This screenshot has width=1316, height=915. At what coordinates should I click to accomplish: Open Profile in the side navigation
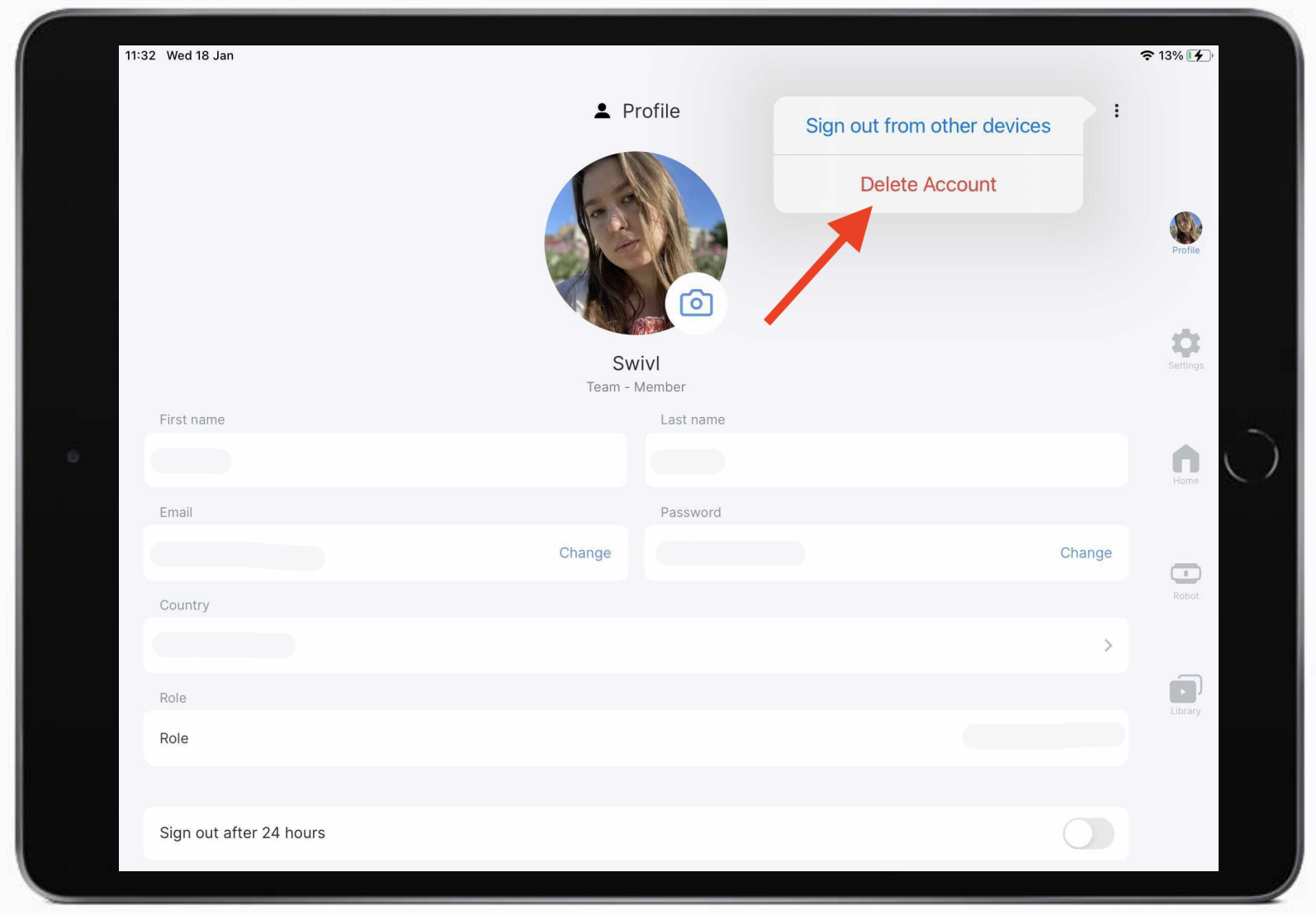point(1186,234)
